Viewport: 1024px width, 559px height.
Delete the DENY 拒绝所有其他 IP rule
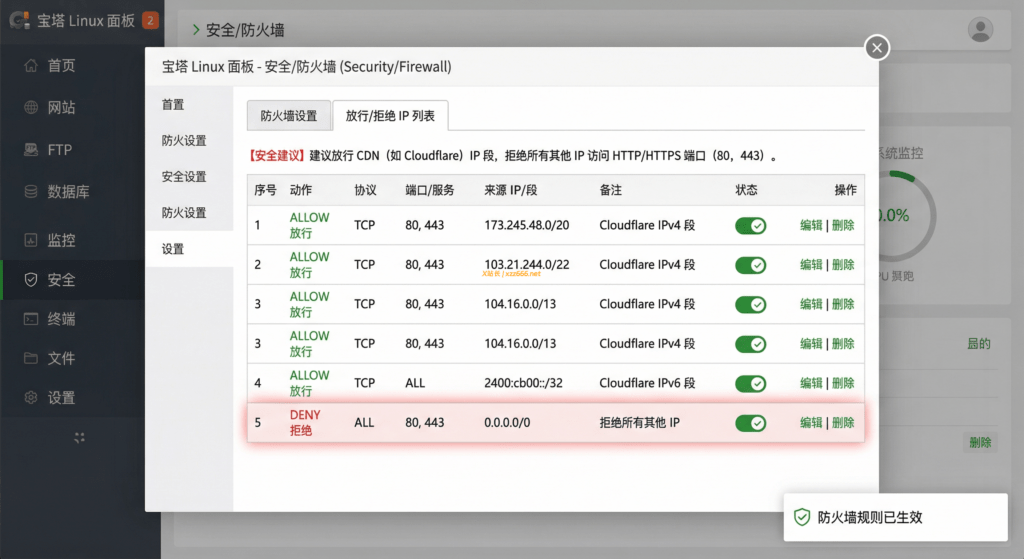pos(843,423)
